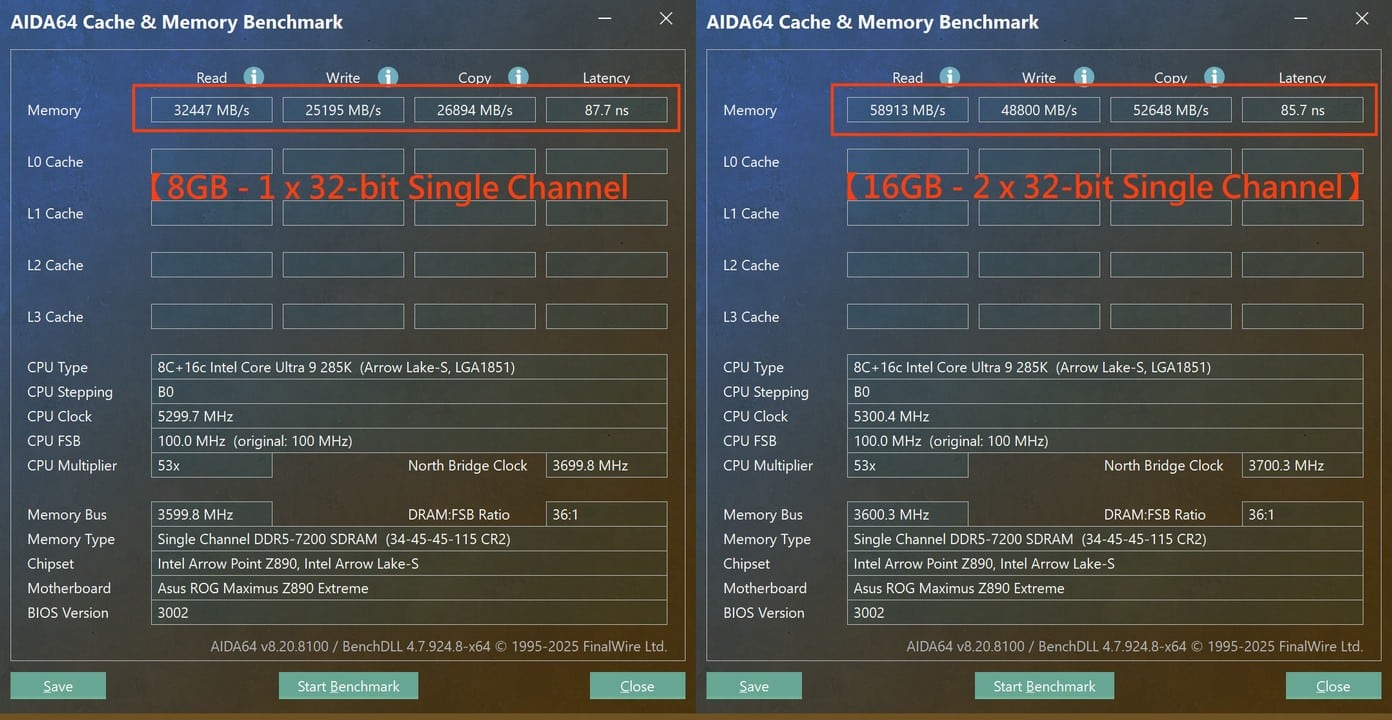
Task: Click Close button at bottom of left window
Action: click(637, 686)
